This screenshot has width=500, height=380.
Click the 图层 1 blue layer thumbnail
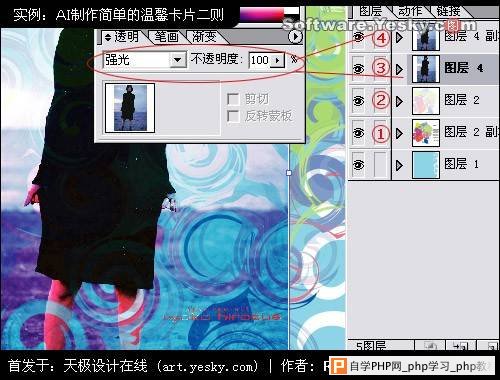point(426,165)
